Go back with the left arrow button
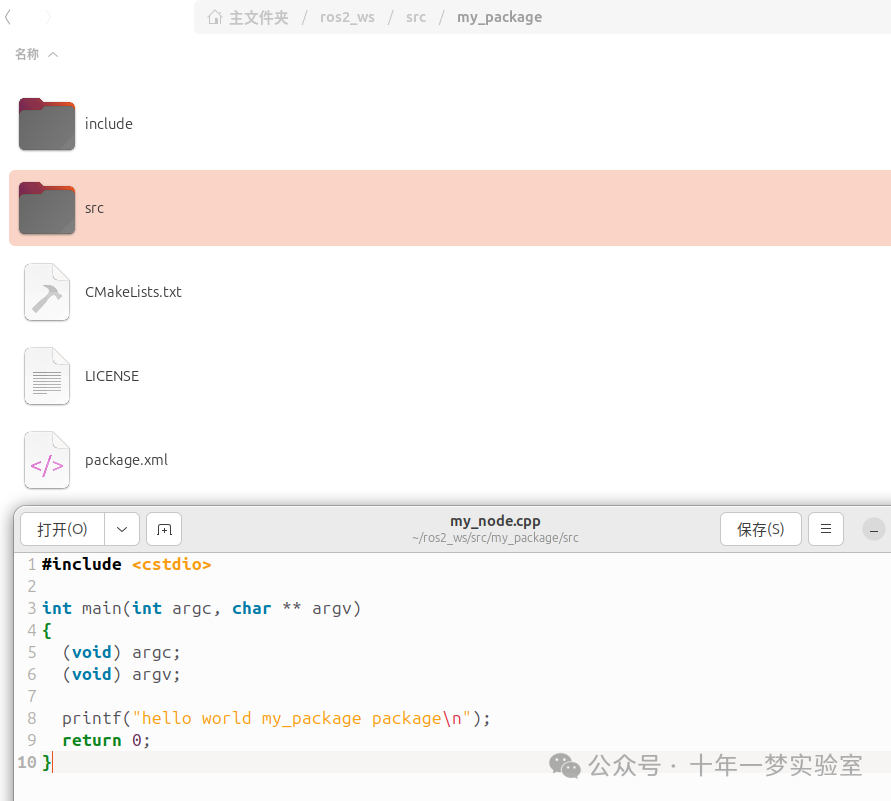Viewport: 891px width, 801px height. [x=8, y=18]
